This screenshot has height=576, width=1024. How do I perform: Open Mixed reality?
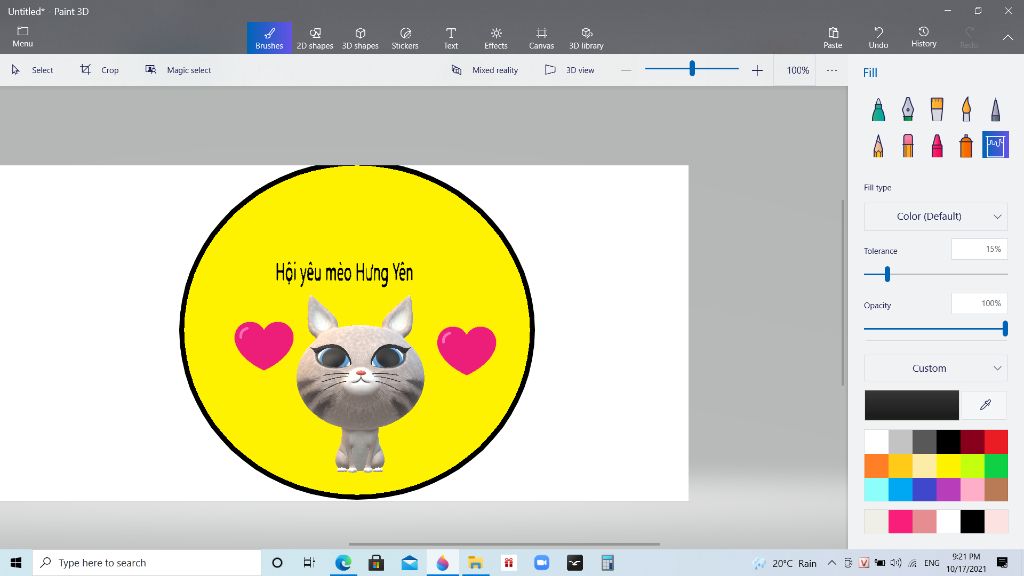[x=485, y=70]
